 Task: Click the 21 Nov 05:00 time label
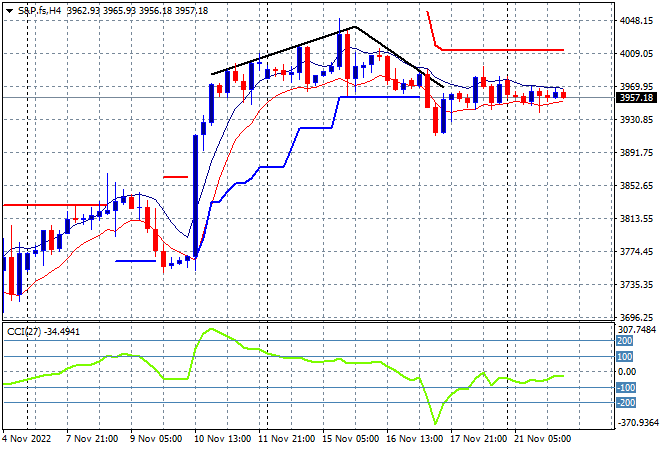(x=542, y=439)
